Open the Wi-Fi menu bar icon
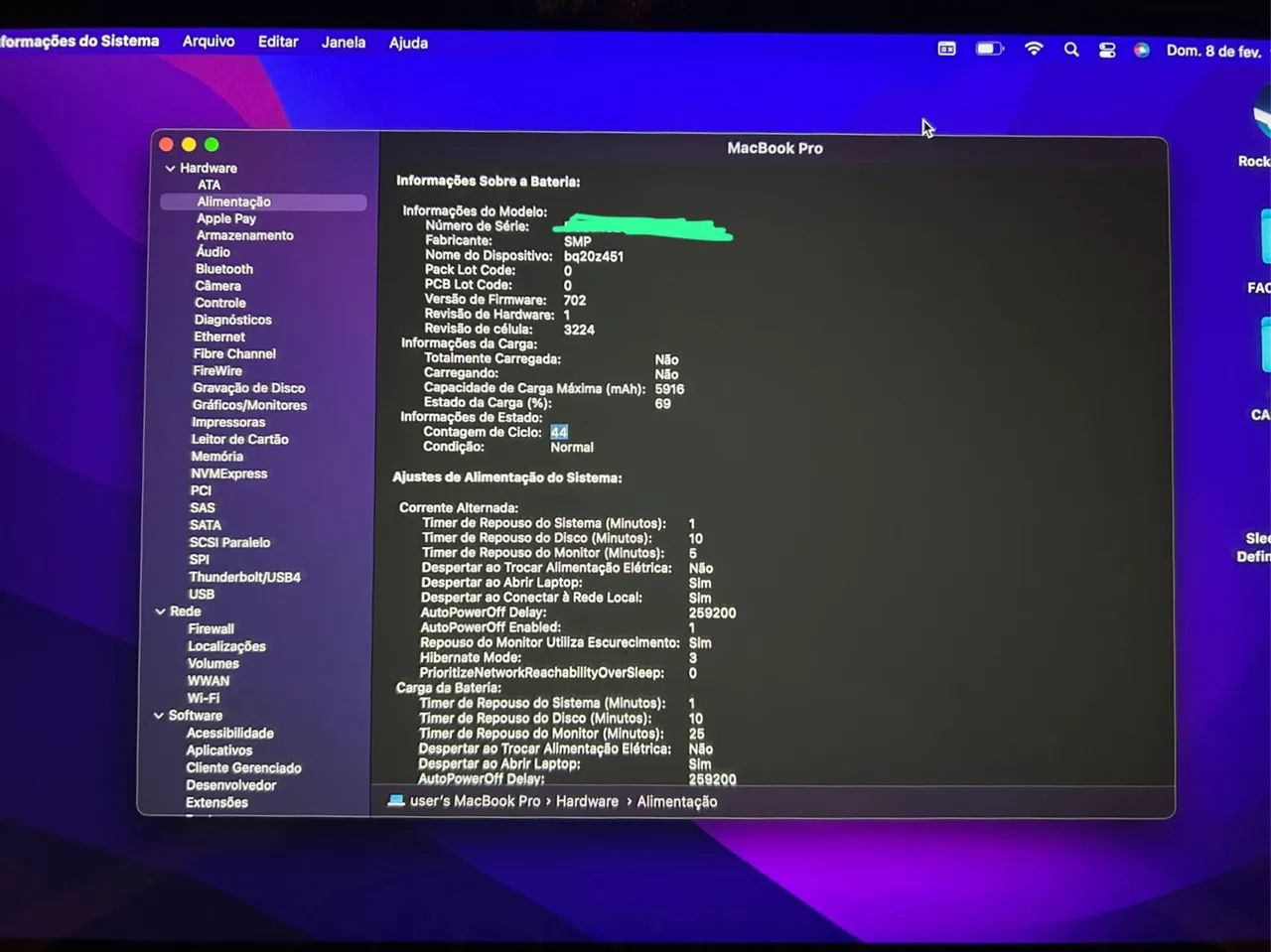The height and width of the screenshot is (952, 1271). click(1034, 49)
